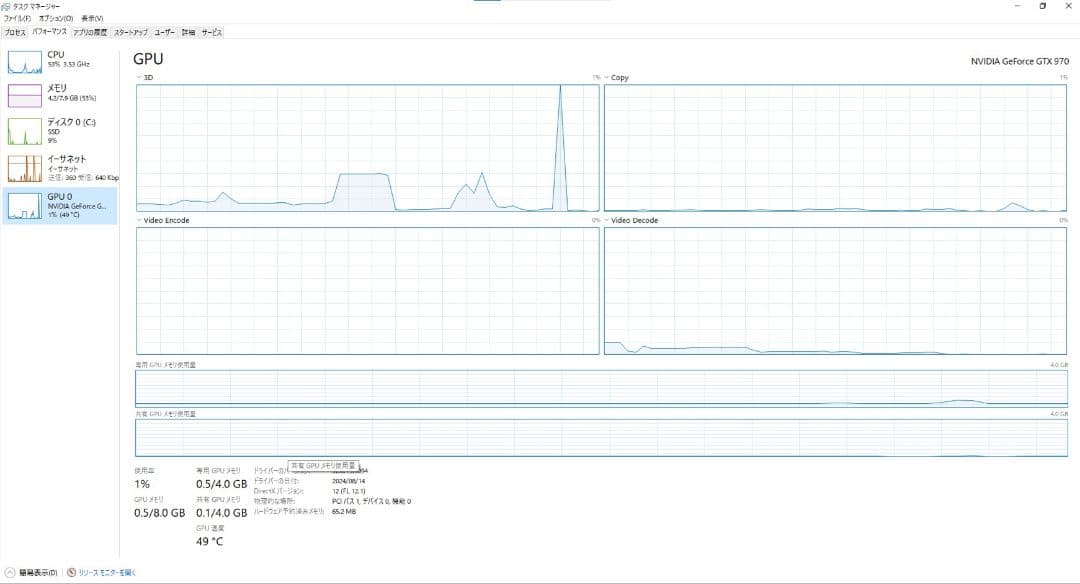This screenshot has height=584, width=1080.
Task: Switch to the プロセス tab
Action: coord(15,32)
